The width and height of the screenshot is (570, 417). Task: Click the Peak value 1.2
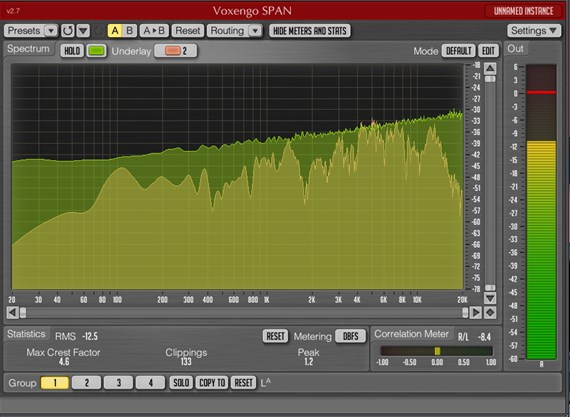(308, 362)
